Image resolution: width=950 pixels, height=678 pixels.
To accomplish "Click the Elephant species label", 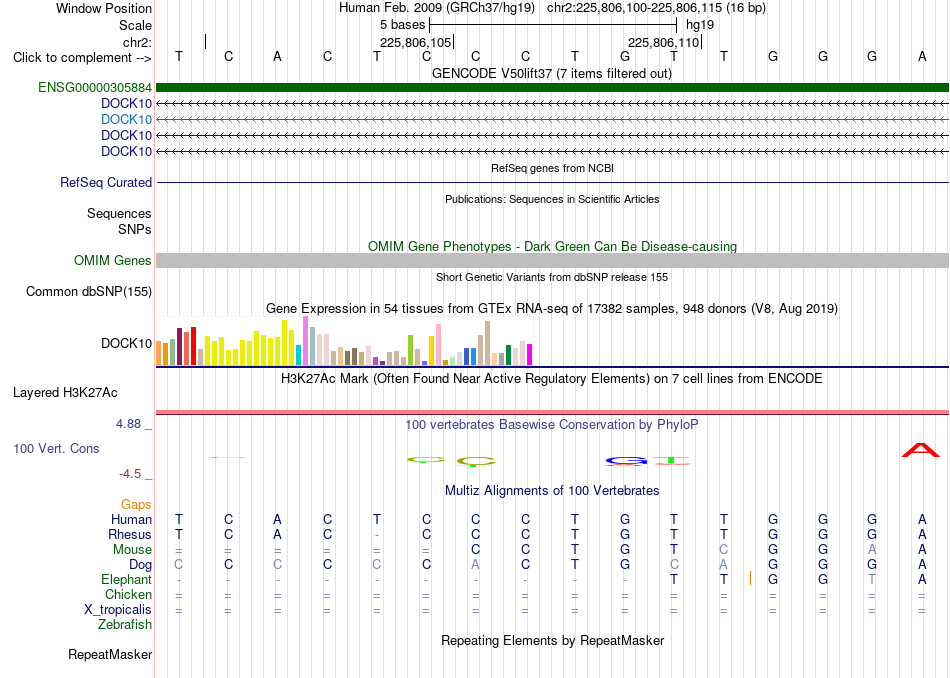I will tap(126, 579).
